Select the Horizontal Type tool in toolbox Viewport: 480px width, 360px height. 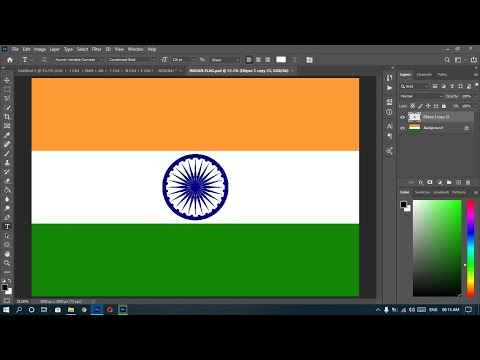pyautogui.click(x=7, y=227)
